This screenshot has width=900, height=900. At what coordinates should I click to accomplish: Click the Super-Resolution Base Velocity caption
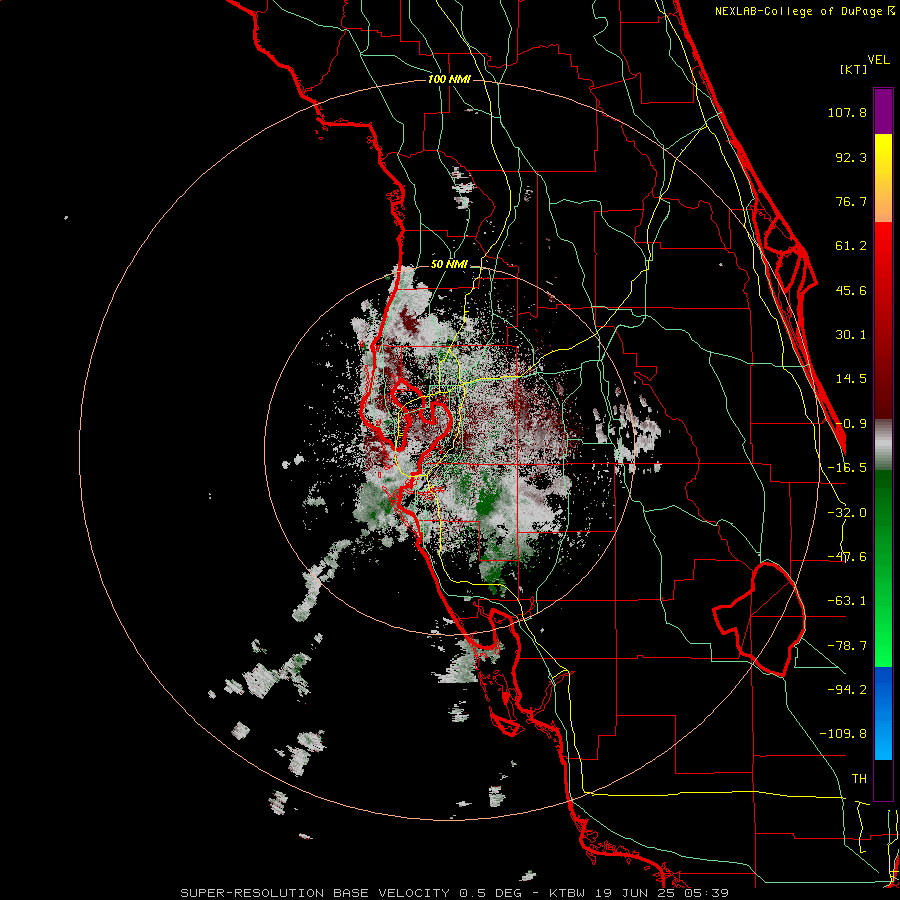(455, 893)
